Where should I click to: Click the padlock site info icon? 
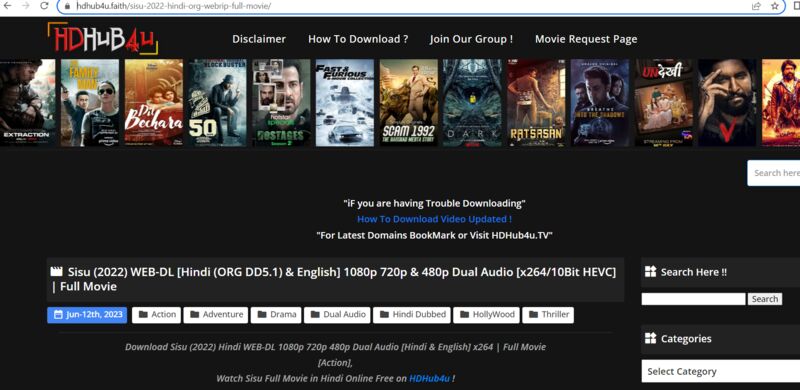[x=66, y=6]
